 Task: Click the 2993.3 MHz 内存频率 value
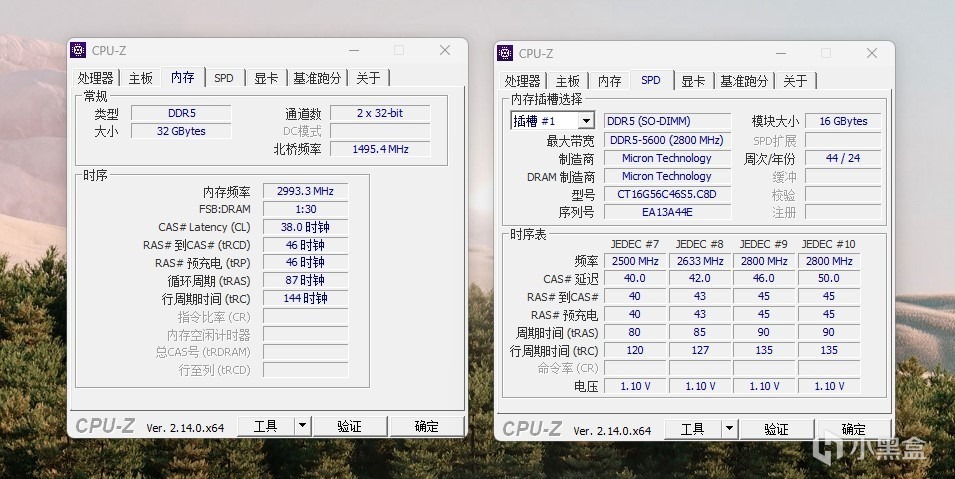tap(305, 191)
